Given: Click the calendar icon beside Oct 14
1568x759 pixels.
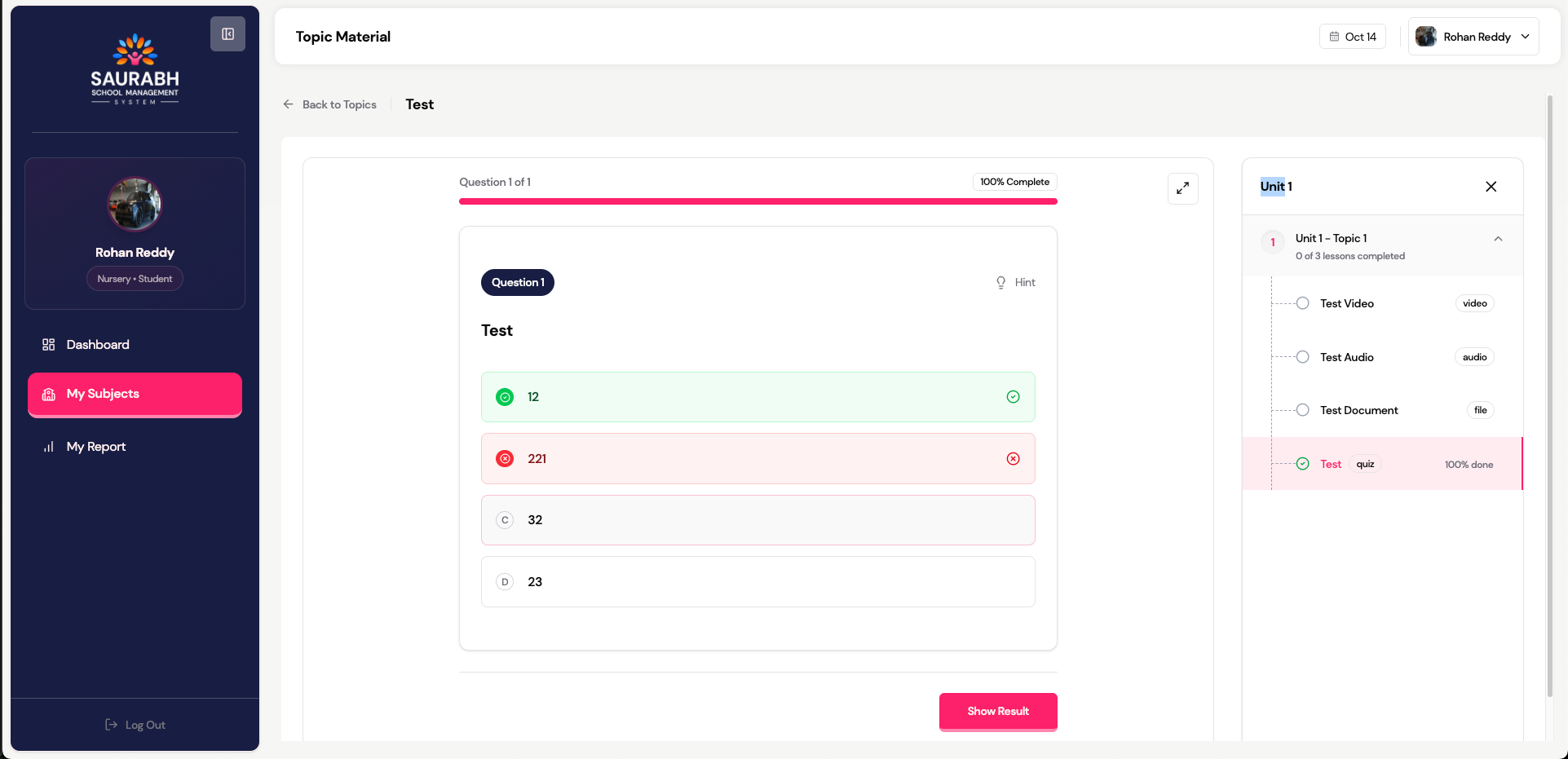Looking at the screenshot, I should [1334, 37].
